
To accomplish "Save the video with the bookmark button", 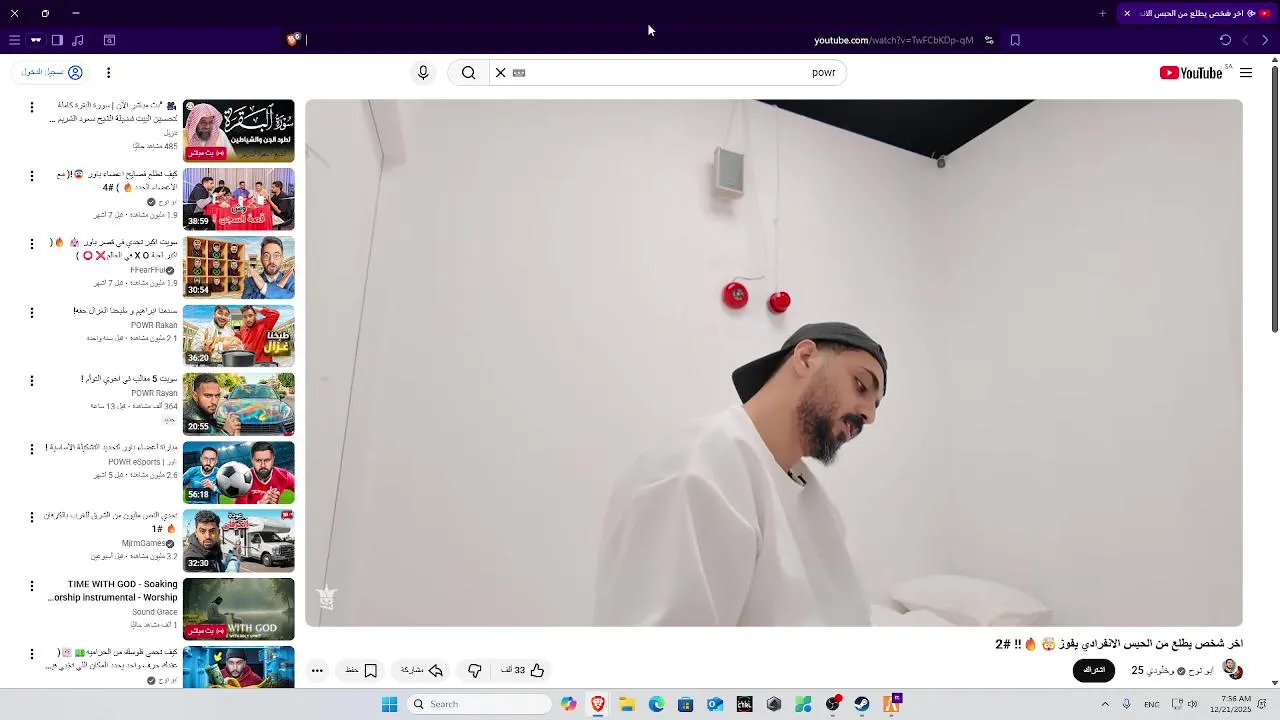I will click(x=361, y=670).
